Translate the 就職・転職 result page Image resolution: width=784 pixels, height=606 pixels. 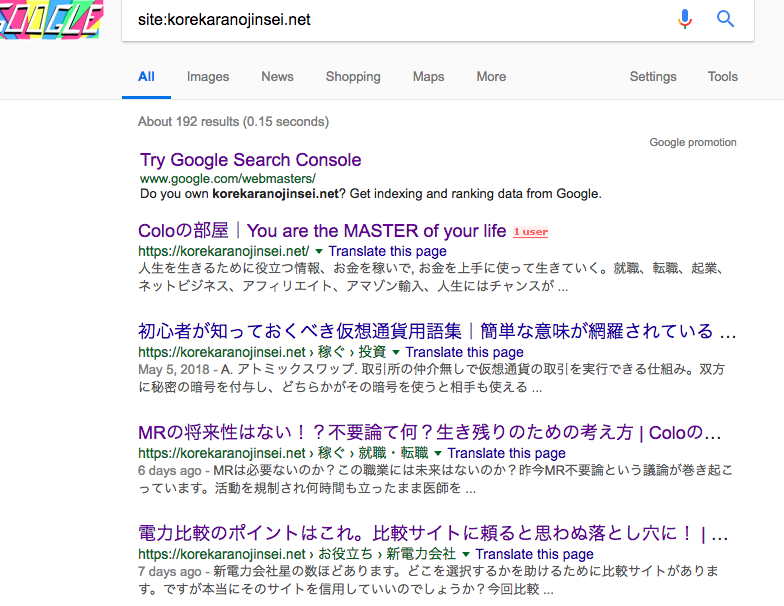(506, 453)
